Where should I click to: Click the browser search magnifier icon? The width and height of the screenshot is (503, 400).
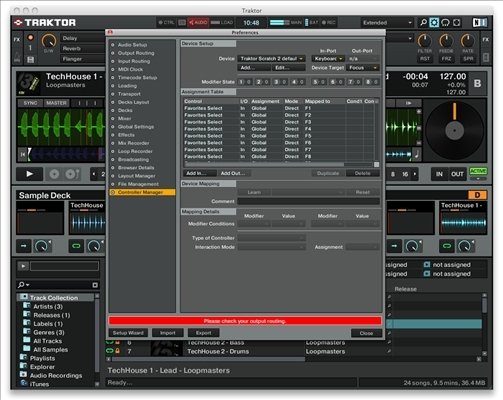22,285
